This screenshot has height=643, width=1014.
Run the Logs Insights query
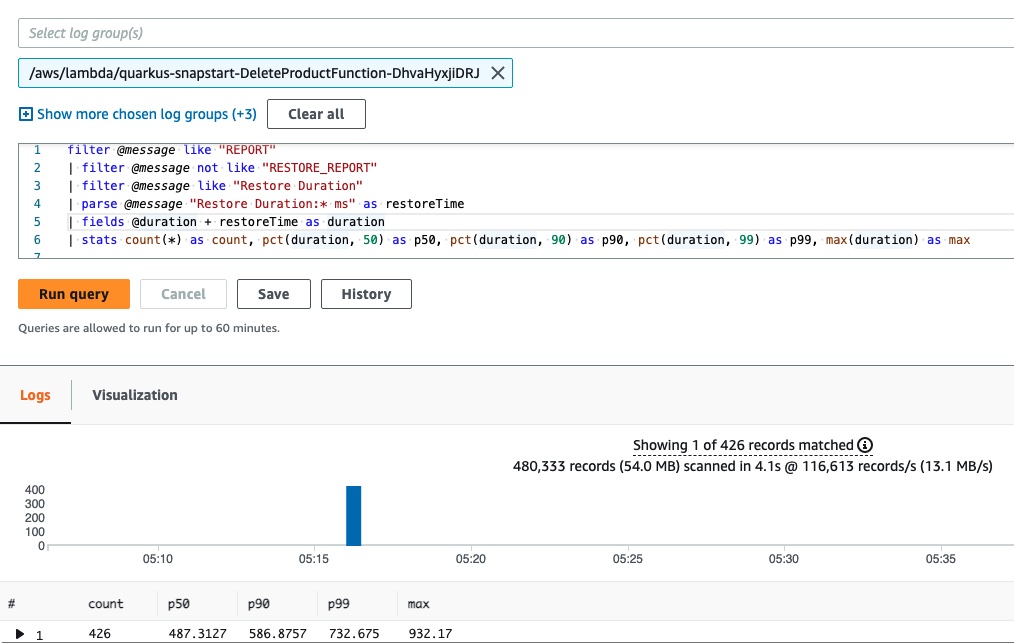pyautogui.click(x=74, y=294)
